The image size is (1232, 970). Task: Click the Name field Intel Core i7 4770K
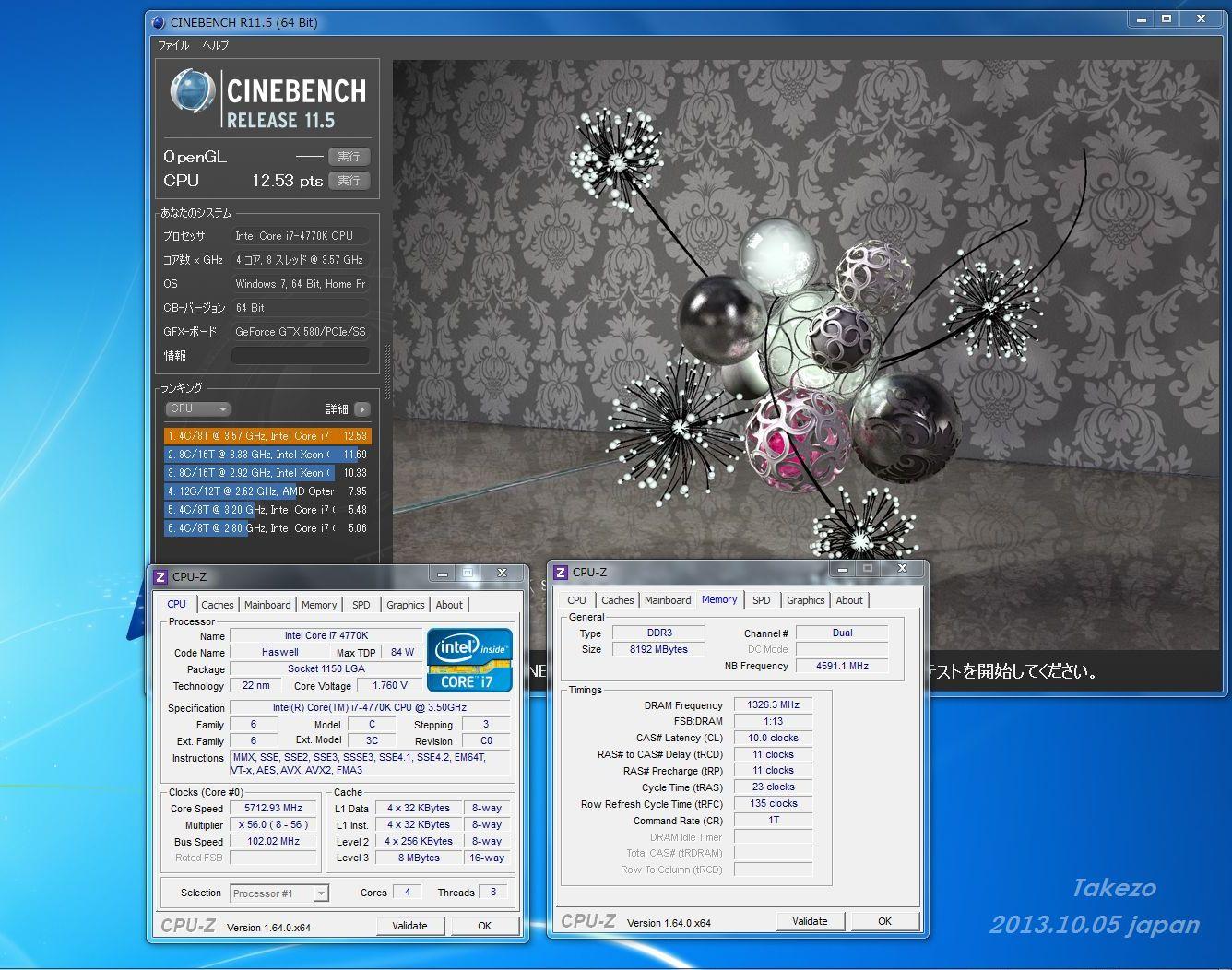pyautogui.click(x=326, y=636)
